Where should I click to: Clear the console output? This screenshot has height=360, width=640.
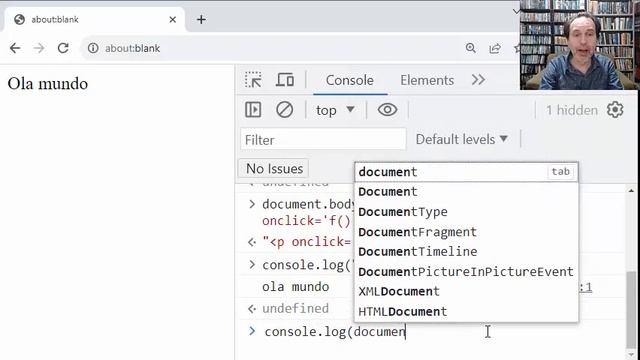284,110
